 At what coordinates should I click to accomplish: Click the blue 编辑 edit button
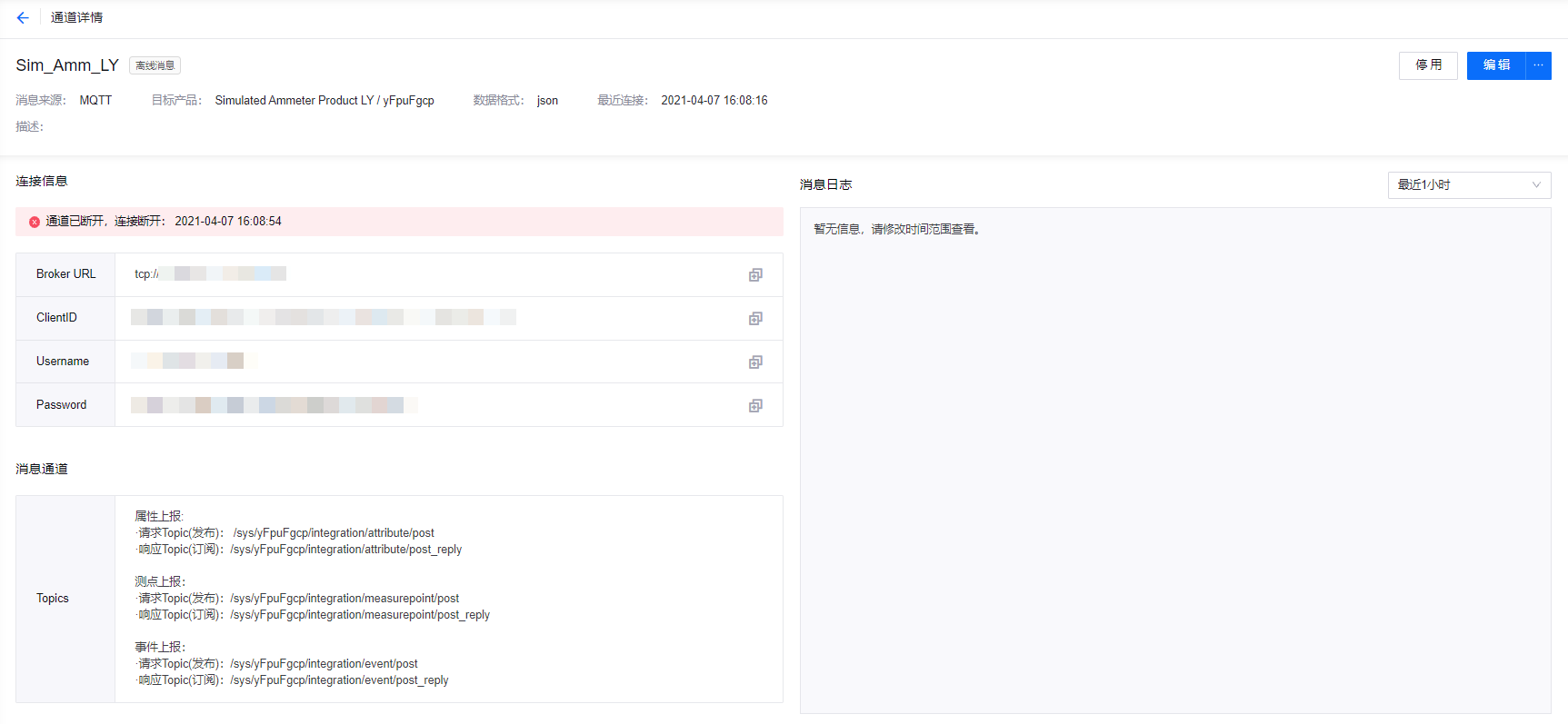pyautogui.click(x=1496, y=65)
